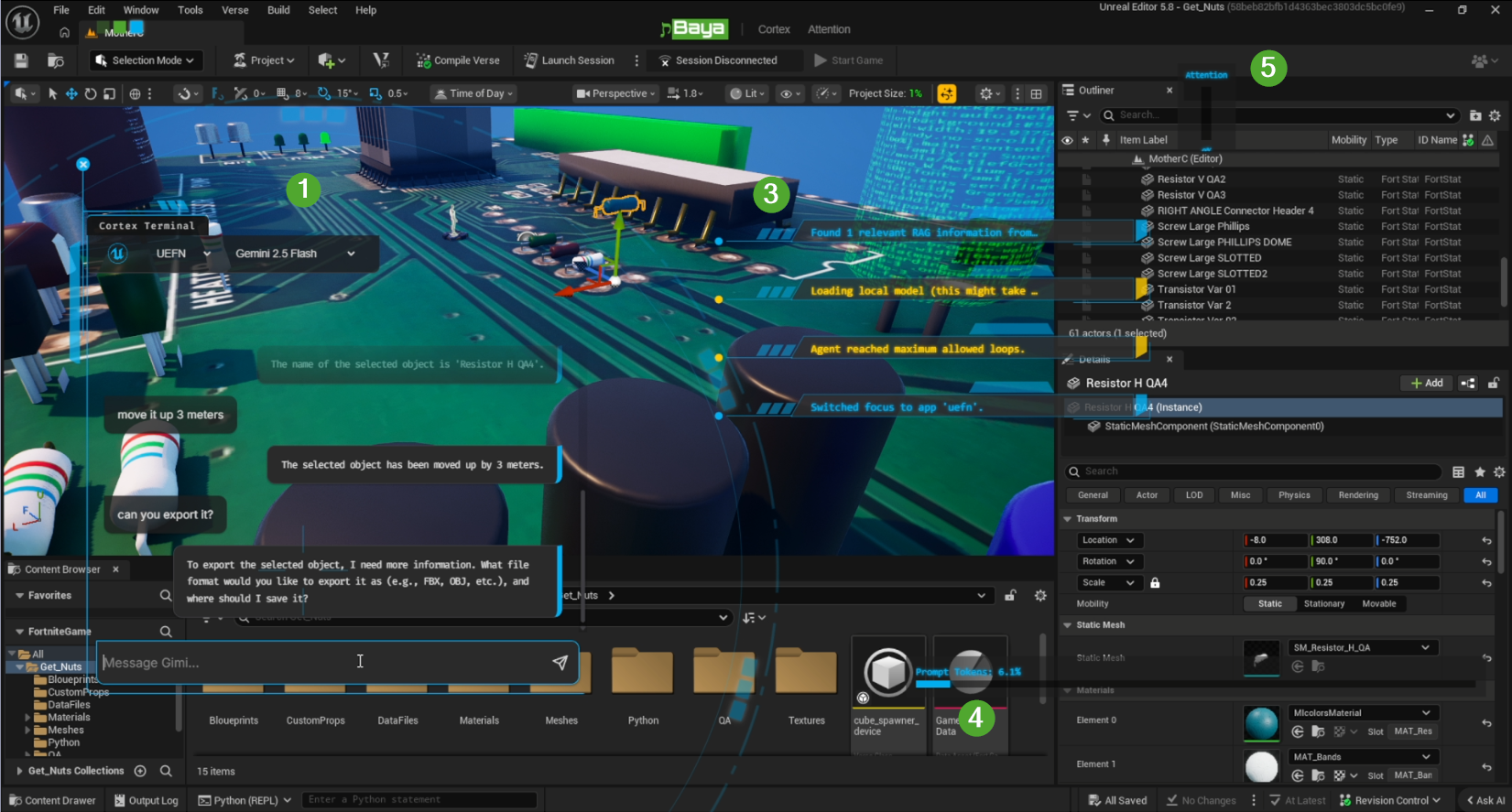Open viewport layout options icon
This screenshot has height=812, width=1512.
pos(1036,93)
